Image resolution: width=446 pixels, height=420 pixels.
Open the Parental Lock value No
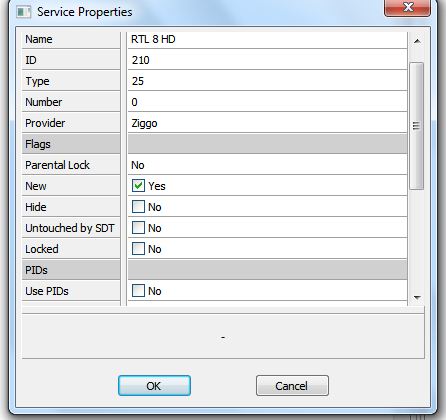tap(267, 165)
